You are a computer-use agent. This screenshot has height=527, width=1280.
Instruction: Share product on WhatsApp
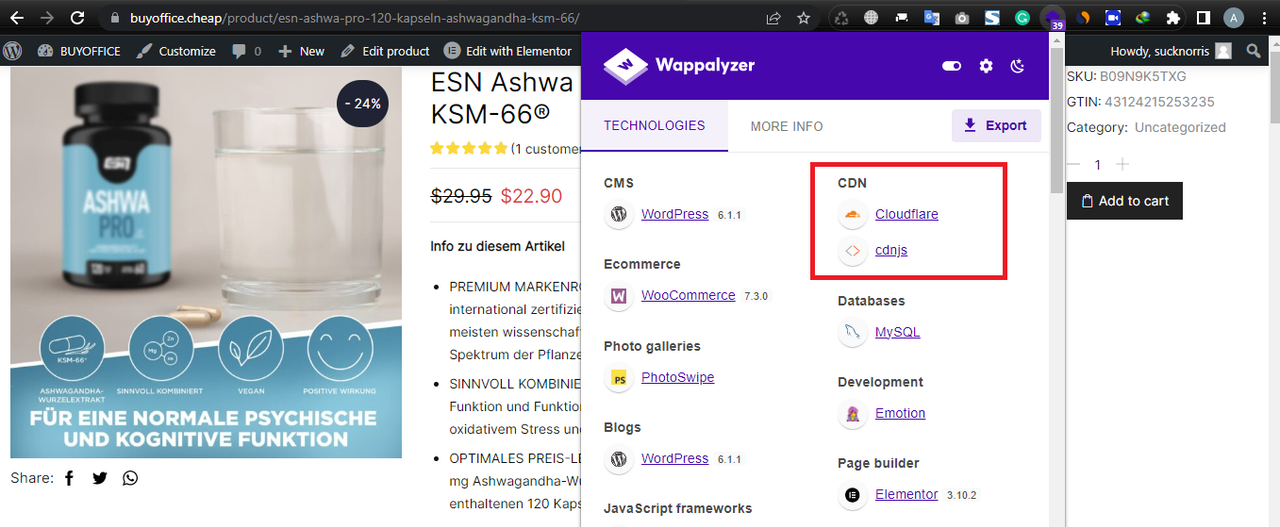pyautogui.click(x=130, y=478)
